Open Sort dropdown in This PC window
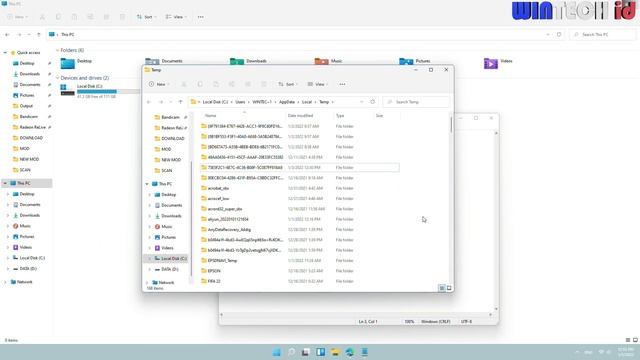This screenshot has height=360, width=640. [x=146, y=17]
